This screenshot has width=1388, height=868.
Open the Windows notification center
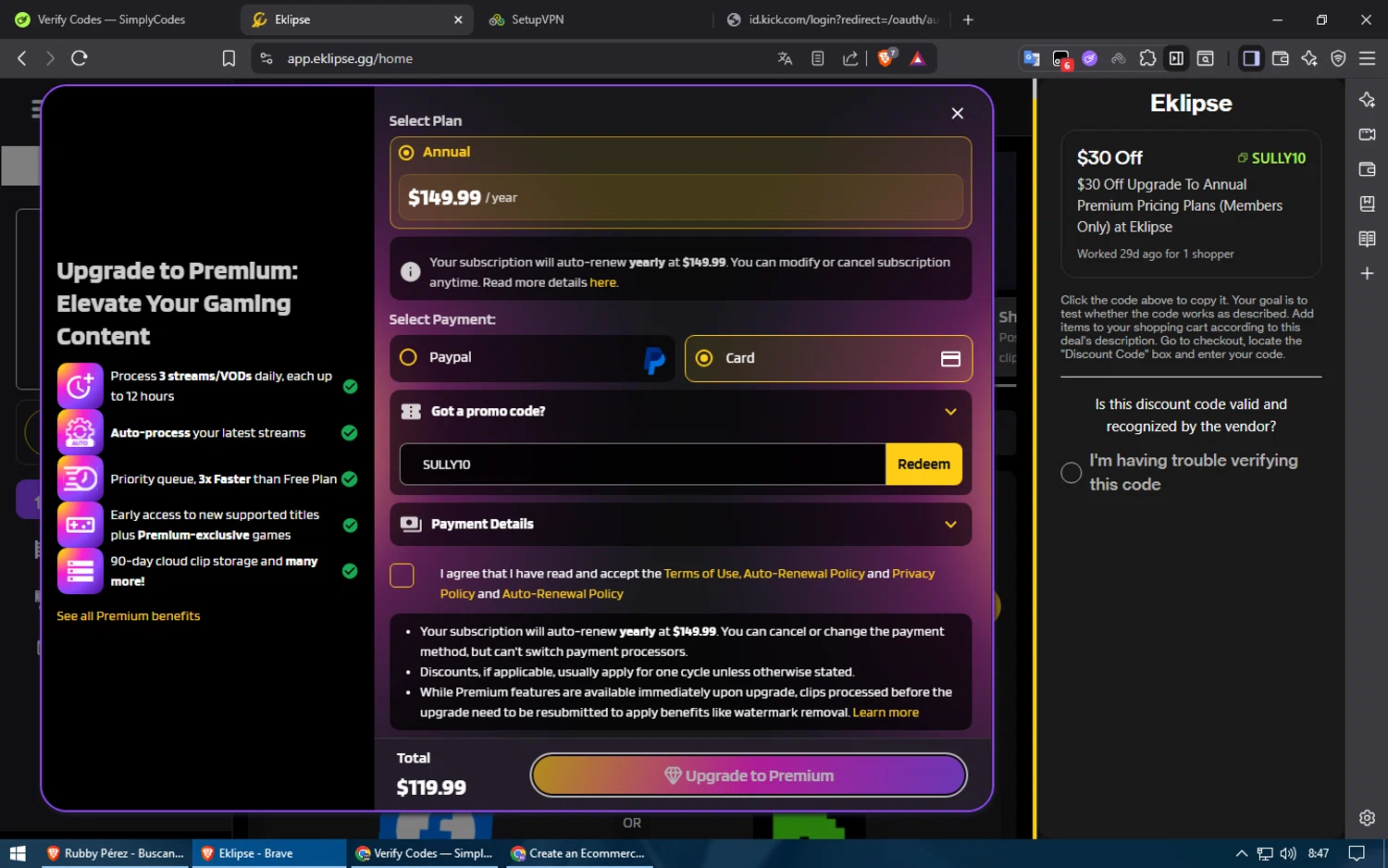pos(1357,853)
